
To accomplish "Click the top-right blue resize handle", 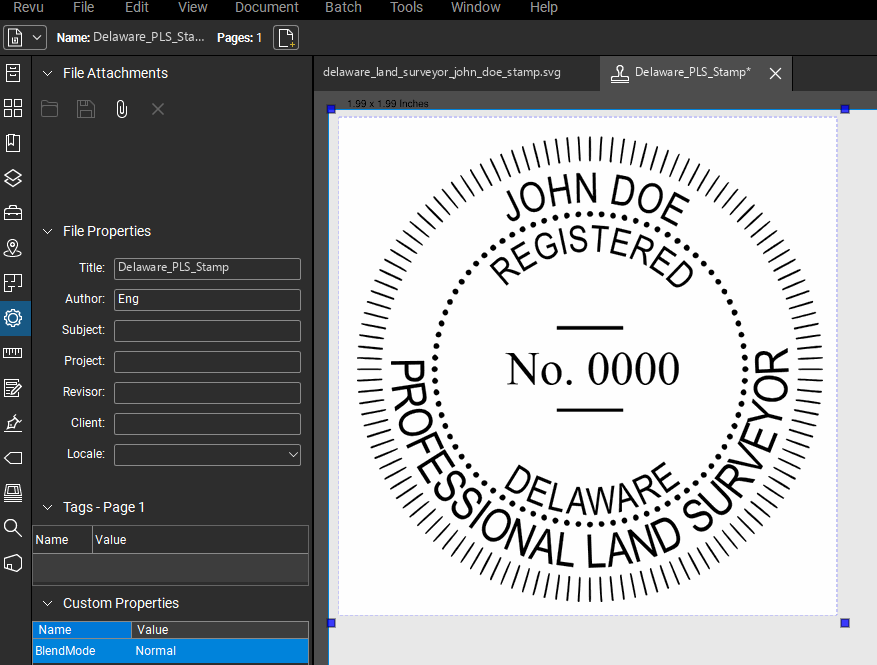I will 845,109.
